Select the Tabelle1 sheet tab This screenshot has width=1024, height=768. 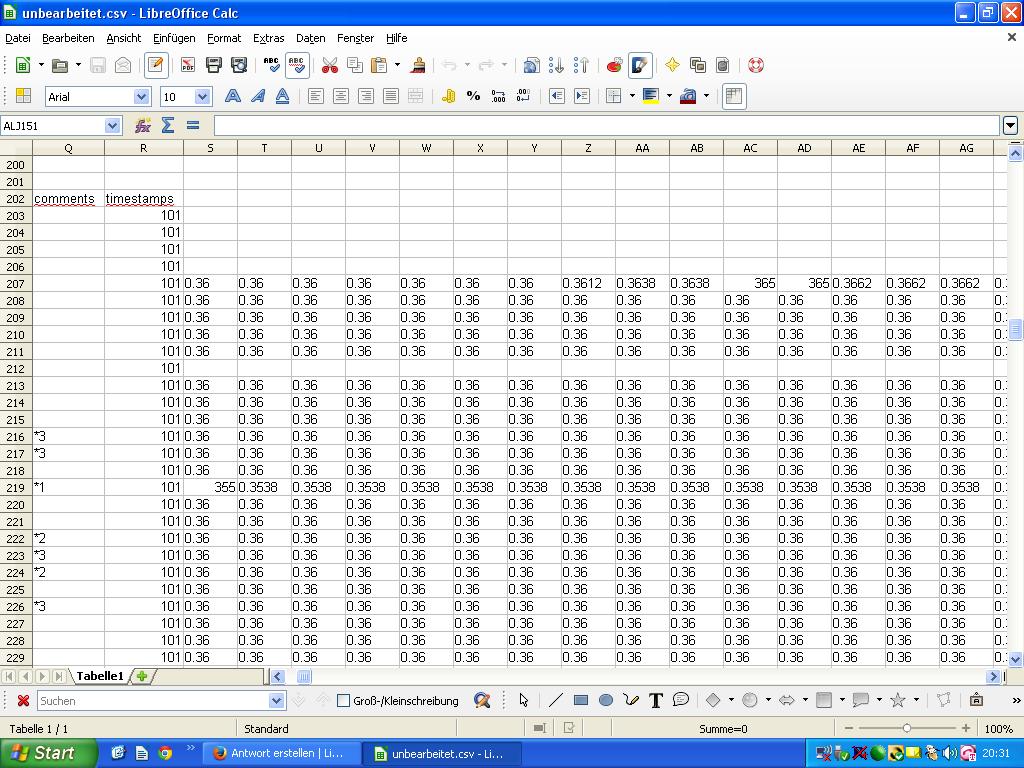(99, 676)
